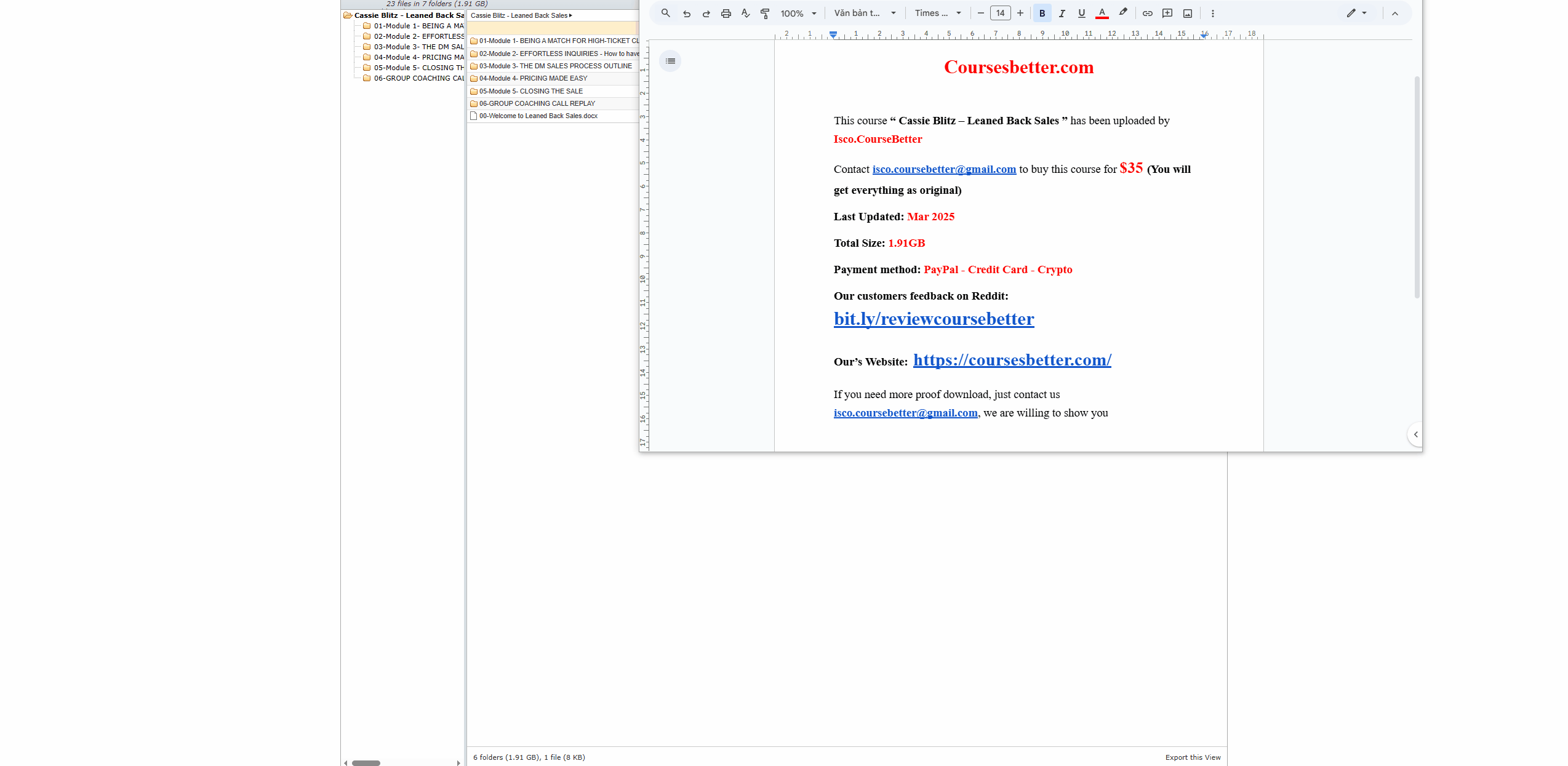This screenshot has width=1568, height=766.
Task: Click the undo arrow icon
Action: [687, 13]
